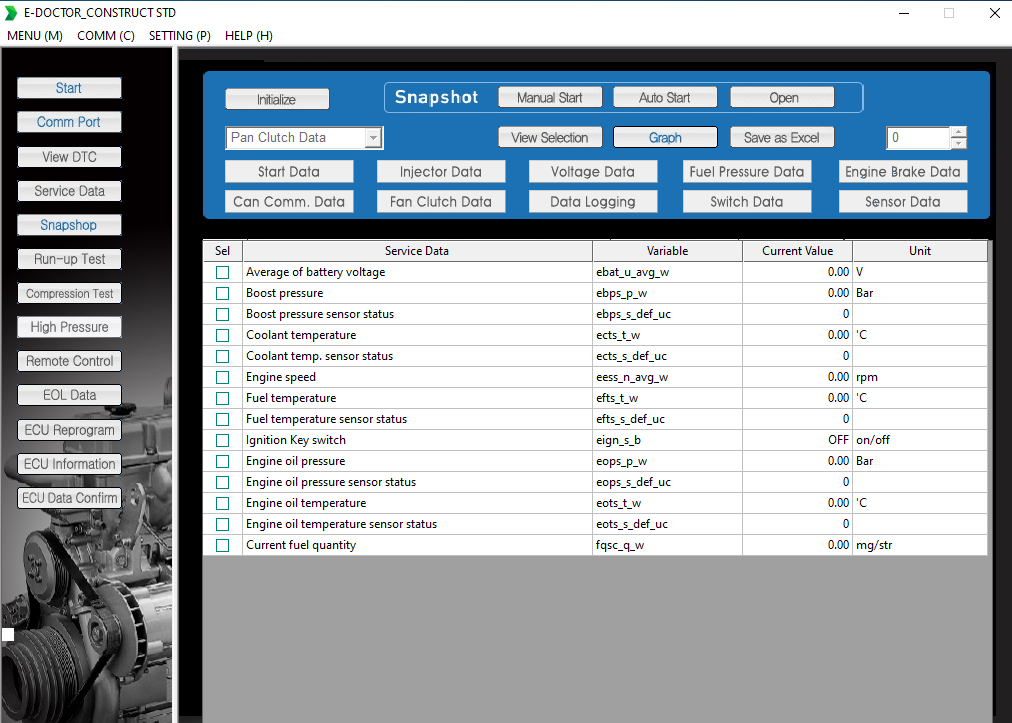Click the snapshot Open button
Image resolution: width=1012 pixels, height=723 pixels.
[x=782, y=97]
